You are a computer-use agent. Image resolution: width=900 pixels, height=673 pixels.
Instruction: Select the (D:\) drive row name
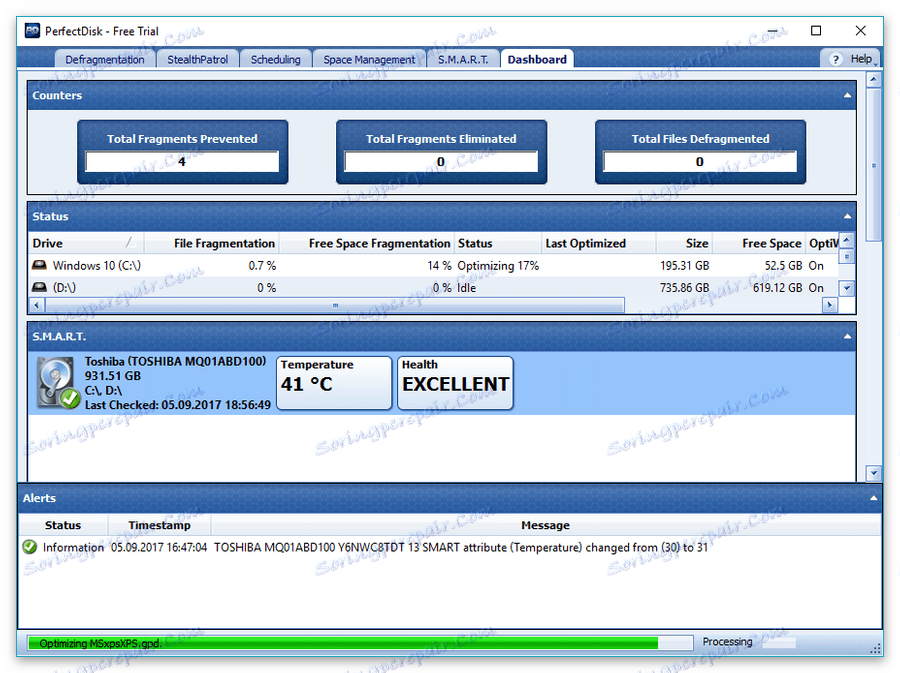(x=64, y=287)
